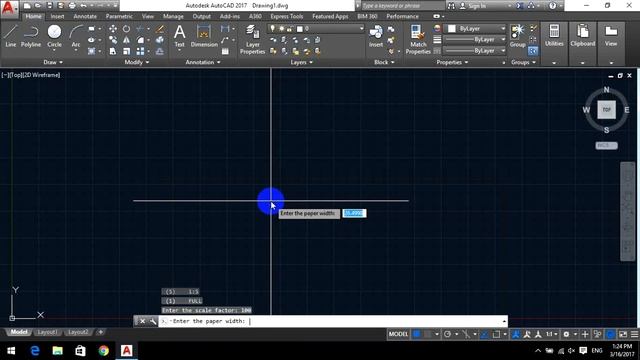Open the View panel in ribbon
Screen dimensions: 640x360
[611, 35]
